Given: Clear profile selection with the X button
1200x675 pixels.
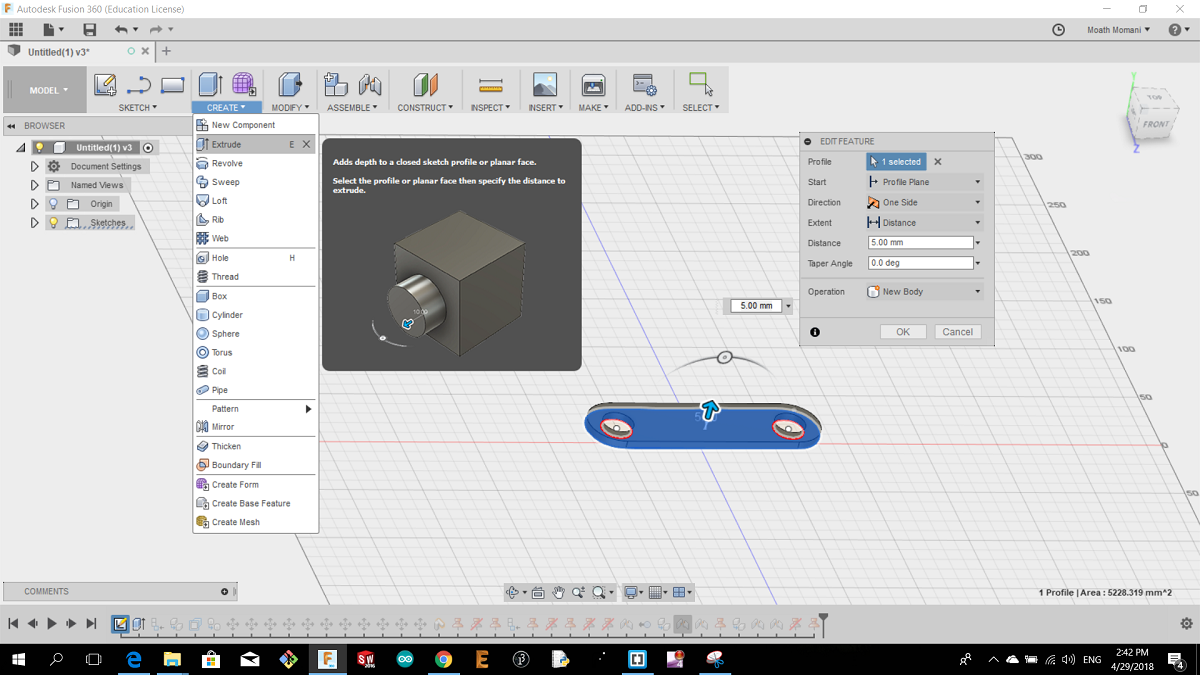Looking at the screenshot, I should pos(938,162).
